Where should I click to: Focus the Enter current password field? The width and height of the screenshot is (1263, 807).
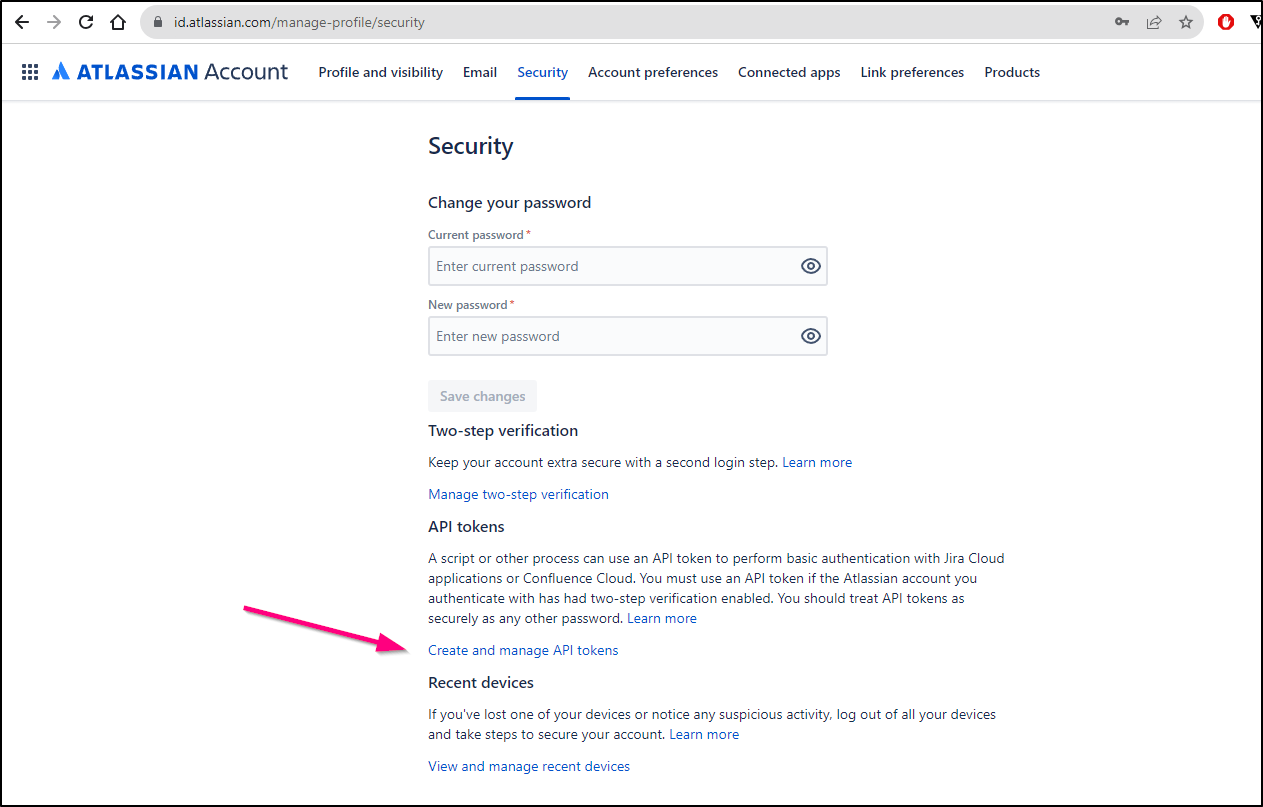[627, 266]
